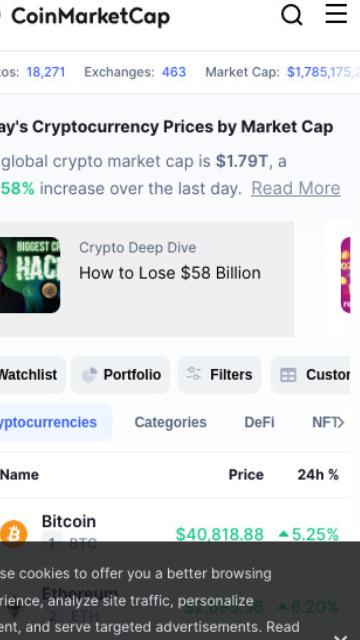Switch to the DeFi tab
360x640 pixels.
[x=259, y=422]
